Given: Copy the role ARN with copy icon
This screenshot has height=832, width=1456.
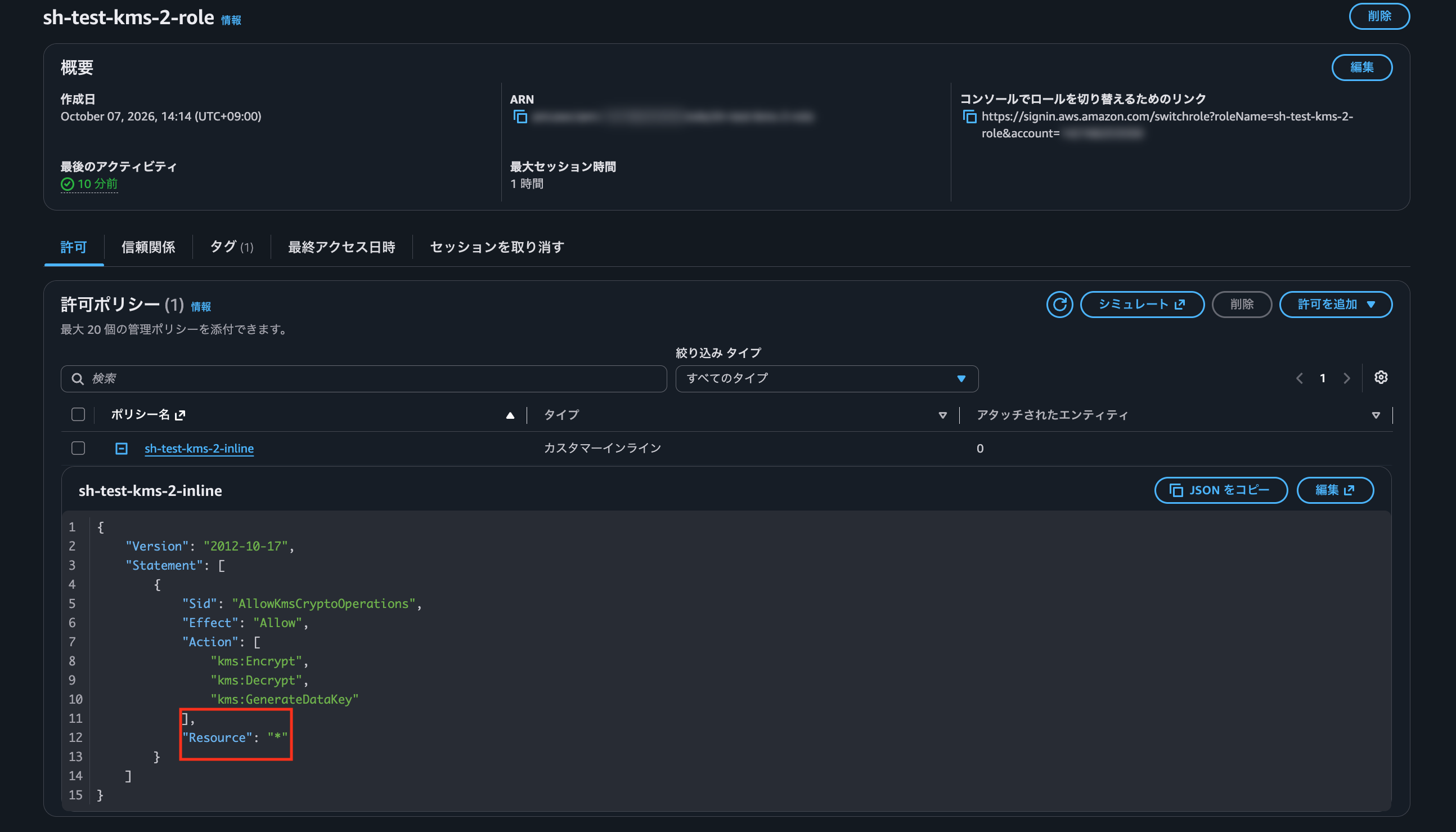Looking at the screenshot, I should [520, 117].
